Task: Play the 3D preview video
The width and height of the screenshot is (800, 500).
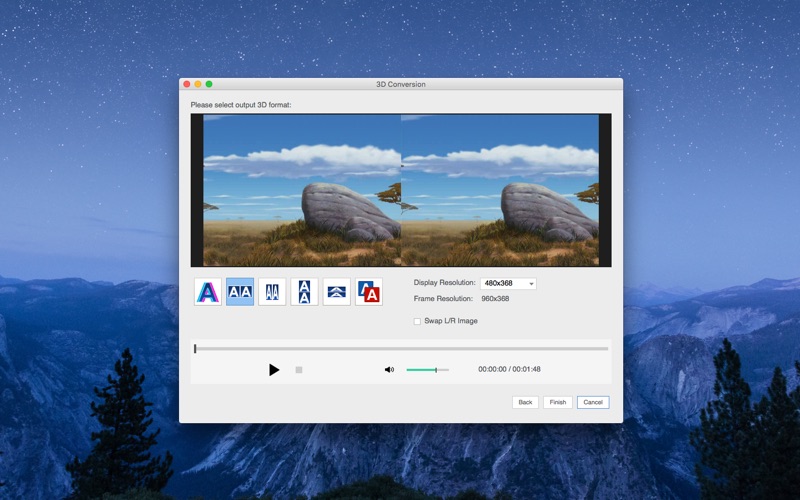Action: (x=274, y=370)
